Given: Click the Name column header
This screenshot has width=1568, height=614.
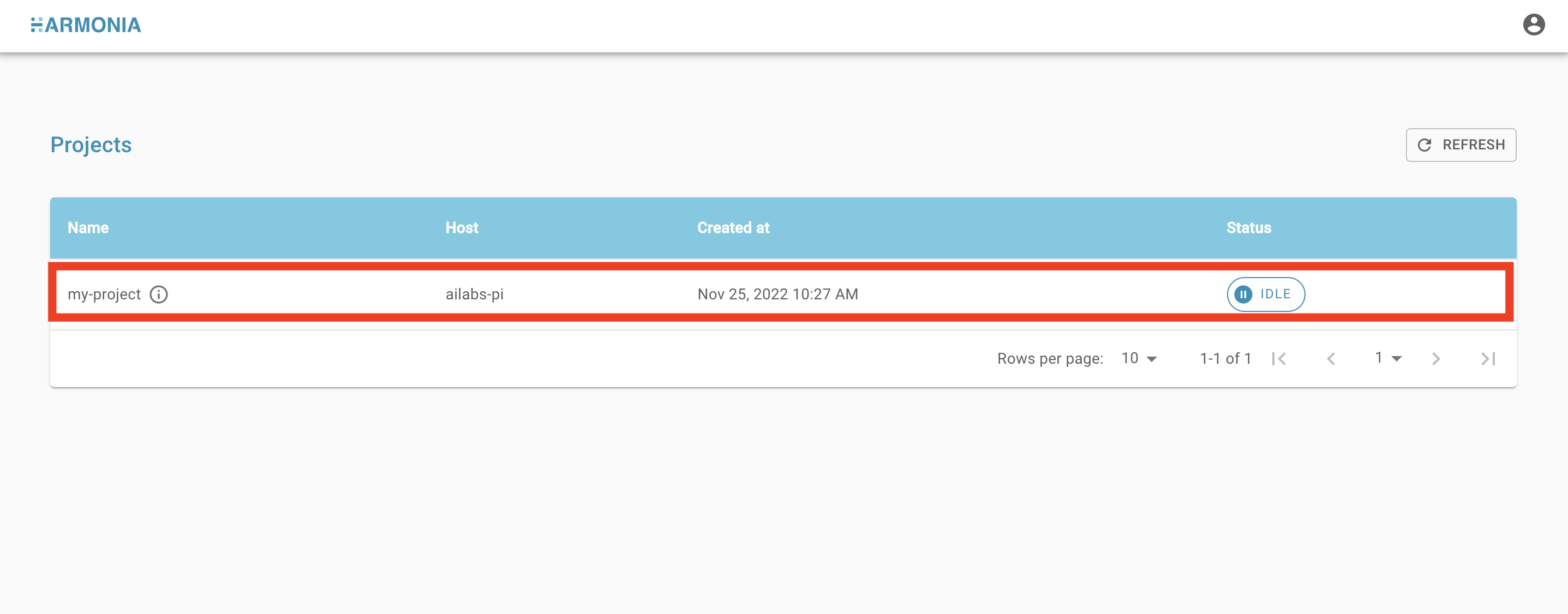Looking at the screenshot, I should tap(88, 228).
